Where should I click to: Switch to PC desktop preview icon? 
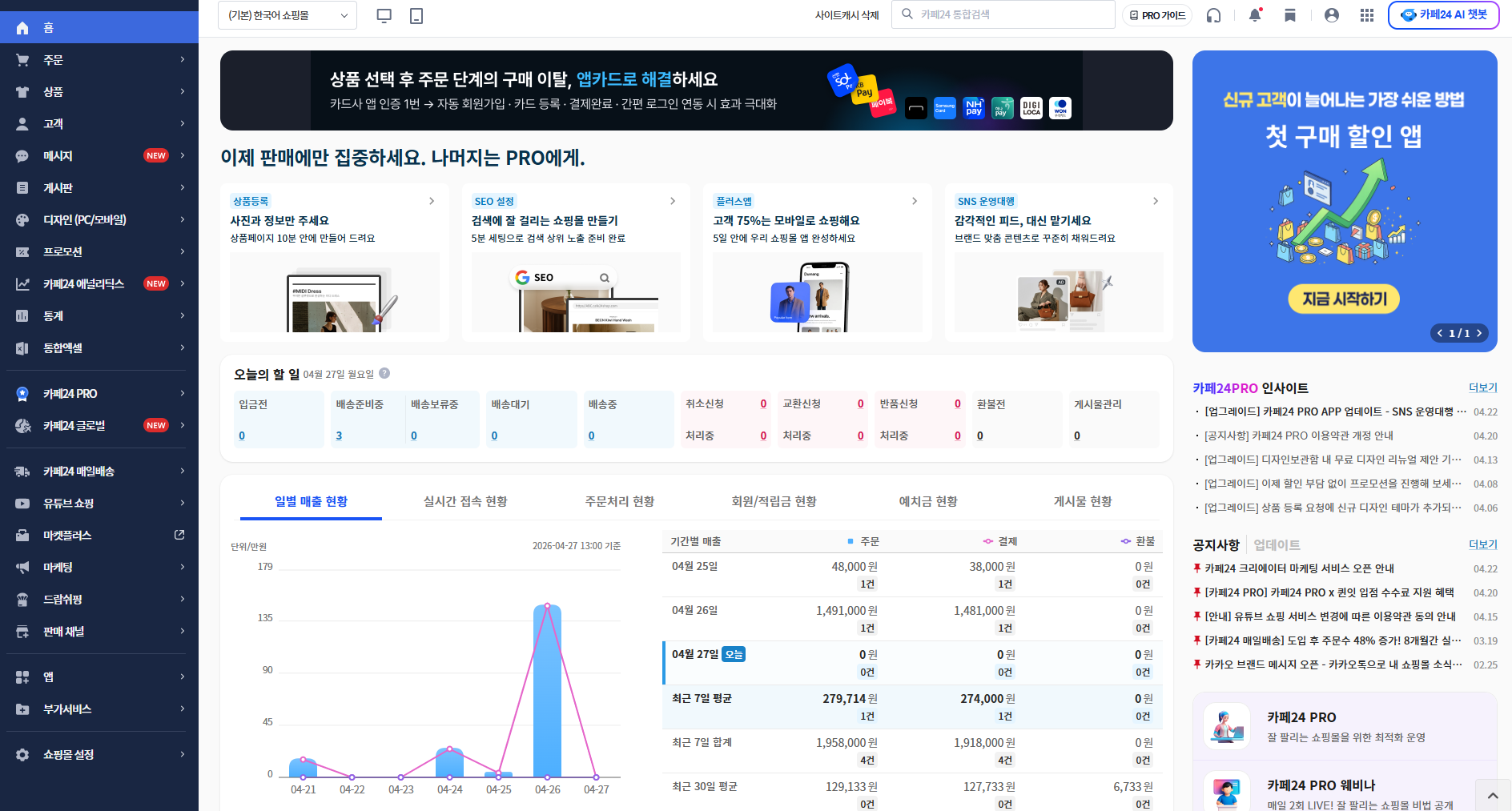coord(384,15)
